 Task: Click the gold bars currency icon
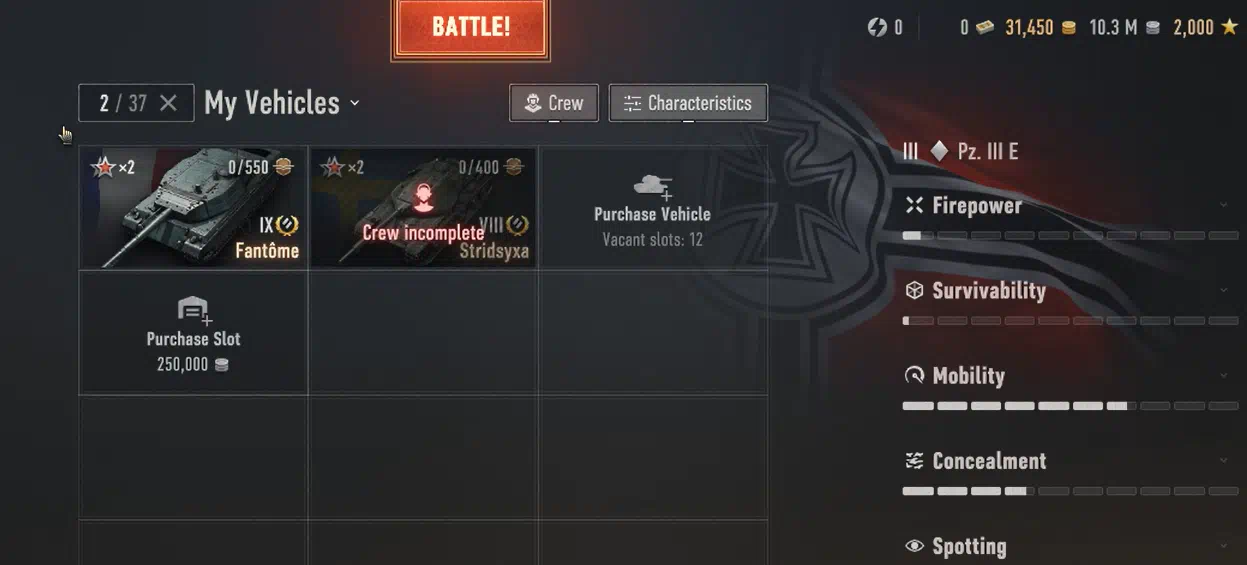986,28
